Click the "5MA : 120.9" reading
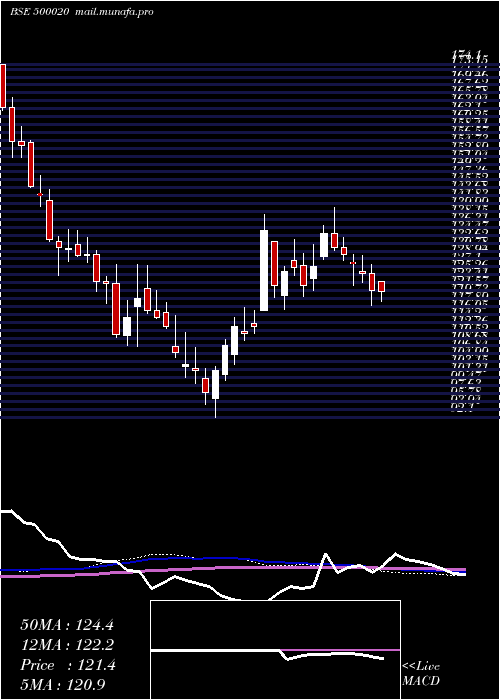Image resolution: width=500 pixels, height=700 pixels. click(63, 684)
